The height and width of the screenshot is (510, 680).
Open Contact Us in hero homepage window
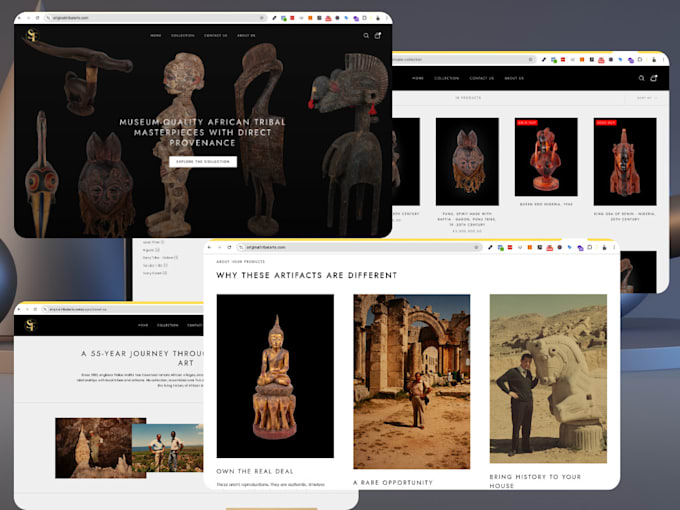tap(216, 36)
